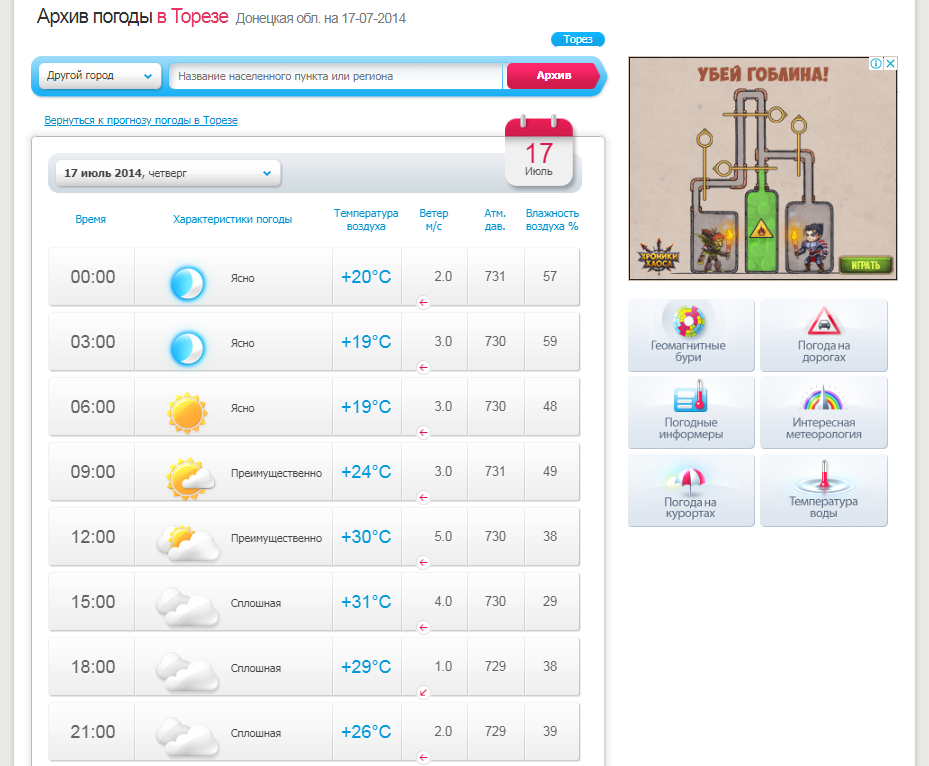This screenshot has width=929, height=766.
Task: Click the moon icon in the 00:00 row
Action: pyautogui.click(x=187, y=283)
